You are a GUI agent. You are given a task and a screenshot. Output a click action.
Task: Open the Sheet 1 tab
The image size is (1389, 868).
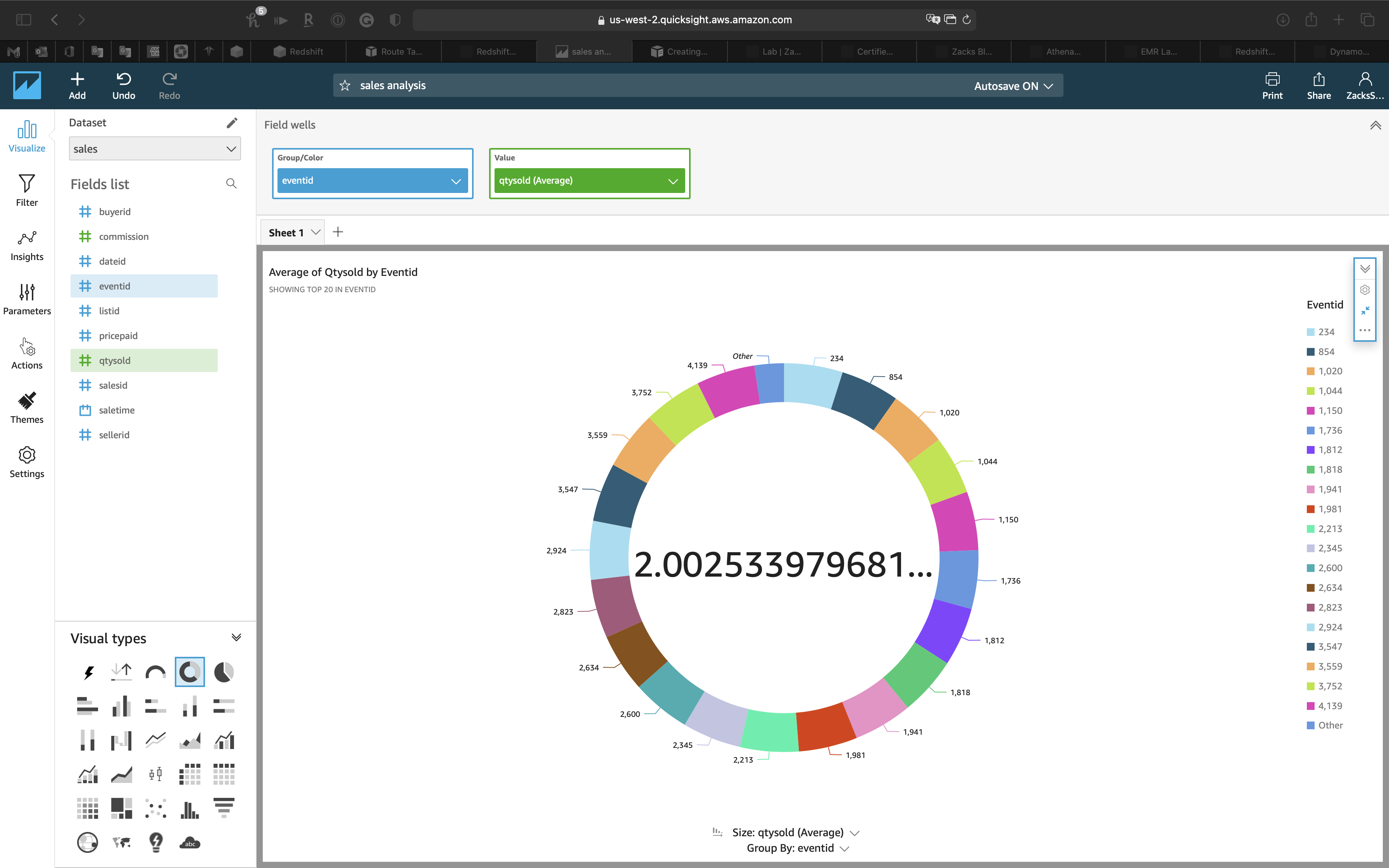tap(286, 232)
